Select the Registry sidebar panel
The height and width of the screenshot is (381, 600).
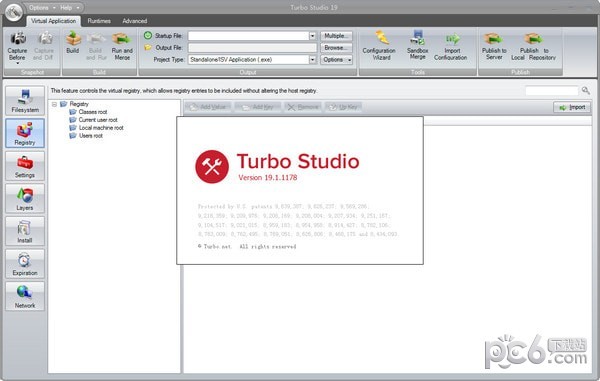pos(25,133)
